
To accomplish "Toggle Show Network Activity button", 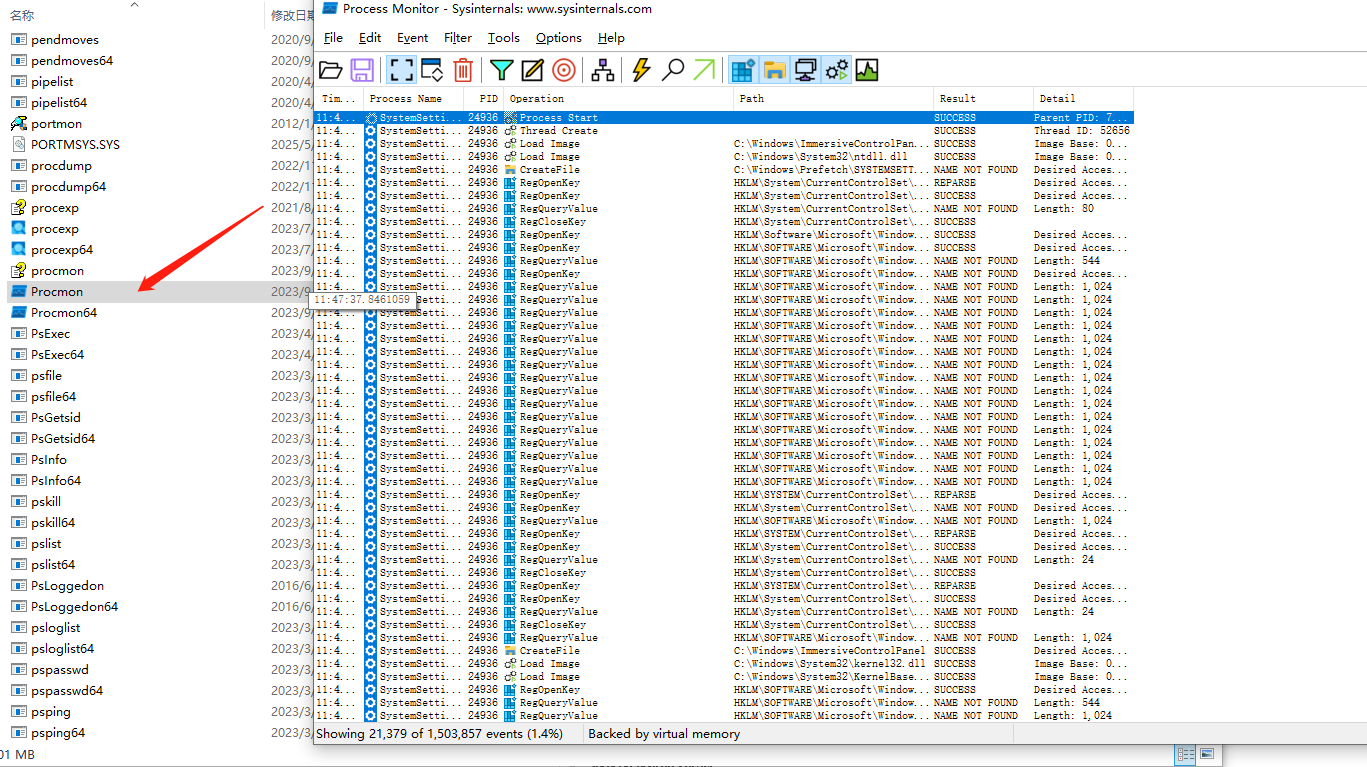I will [805, 70].
